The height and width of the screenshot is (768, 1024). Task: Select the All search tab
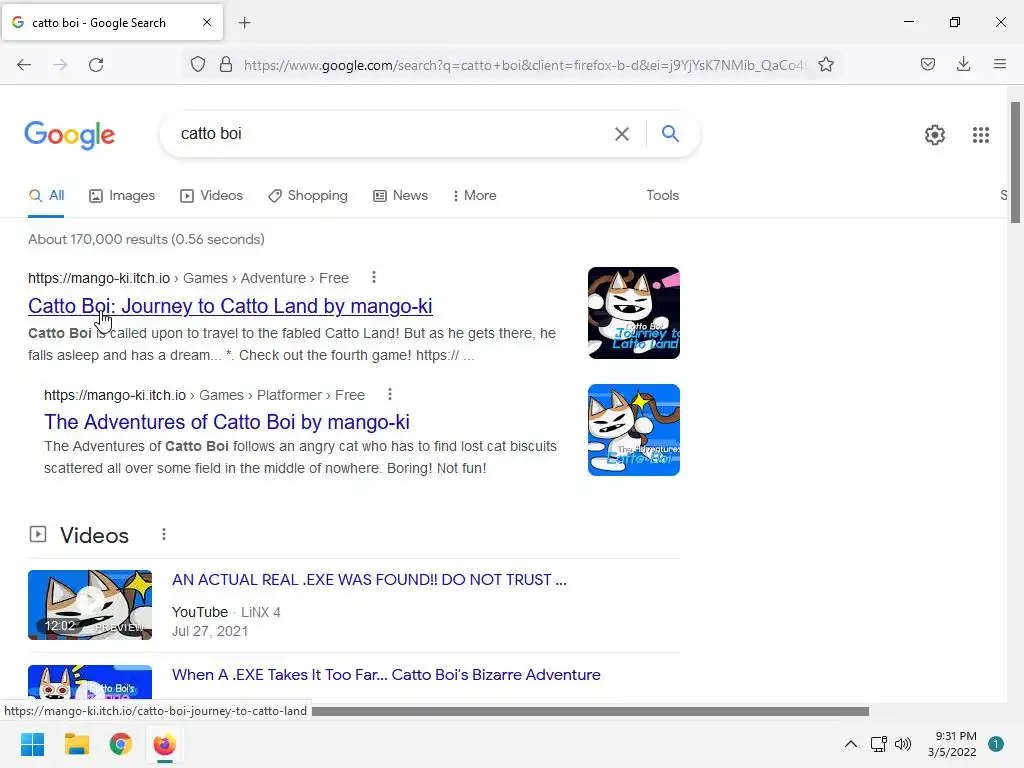click(46, 195)
